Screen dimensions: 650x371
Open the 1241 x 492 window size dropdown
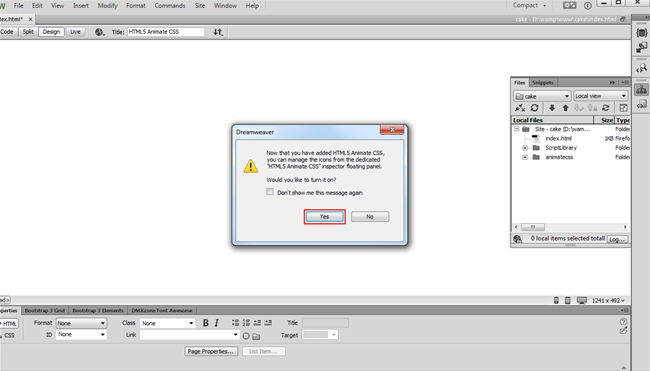(608, 300)
